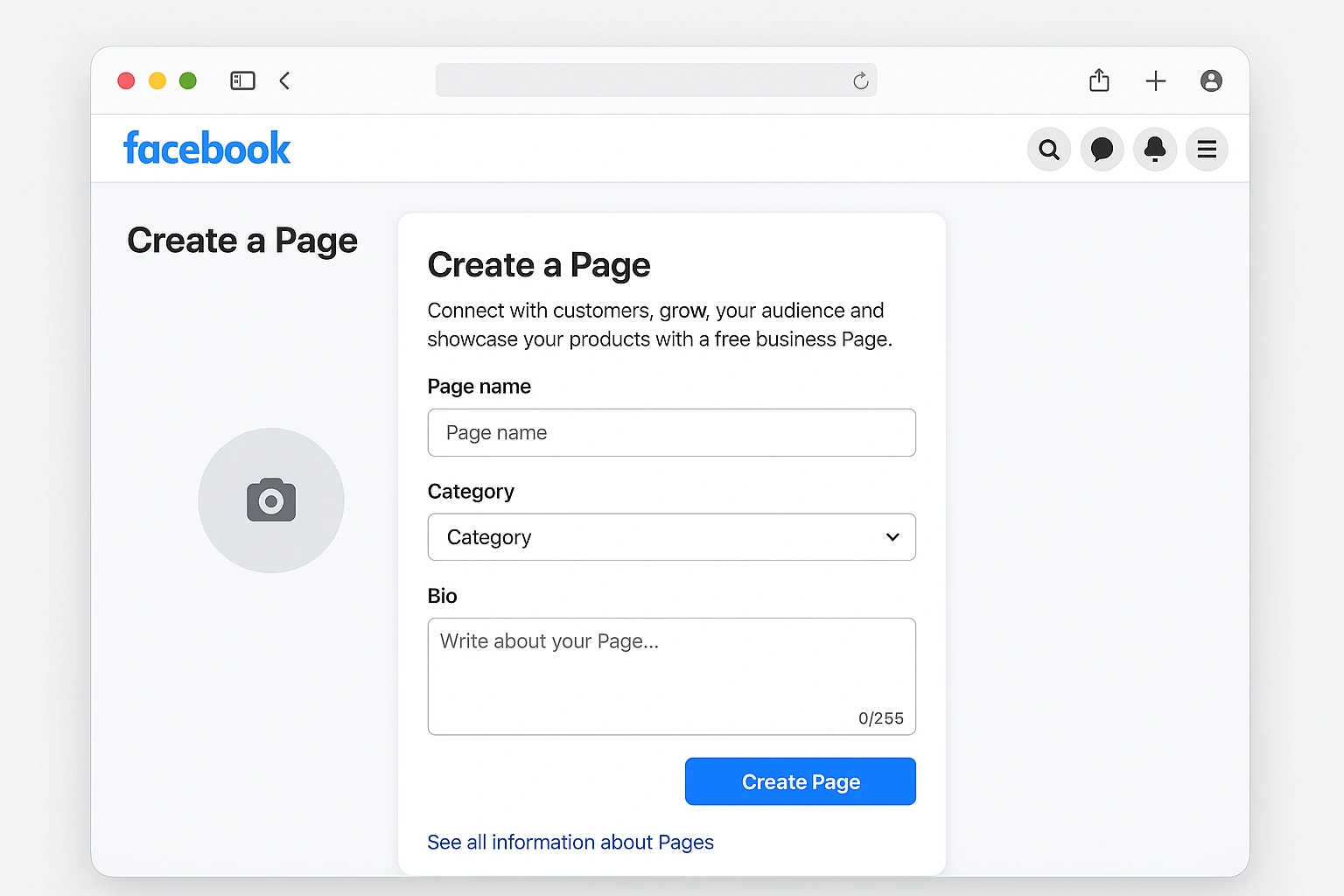Expand the Category dropdown

671,537
